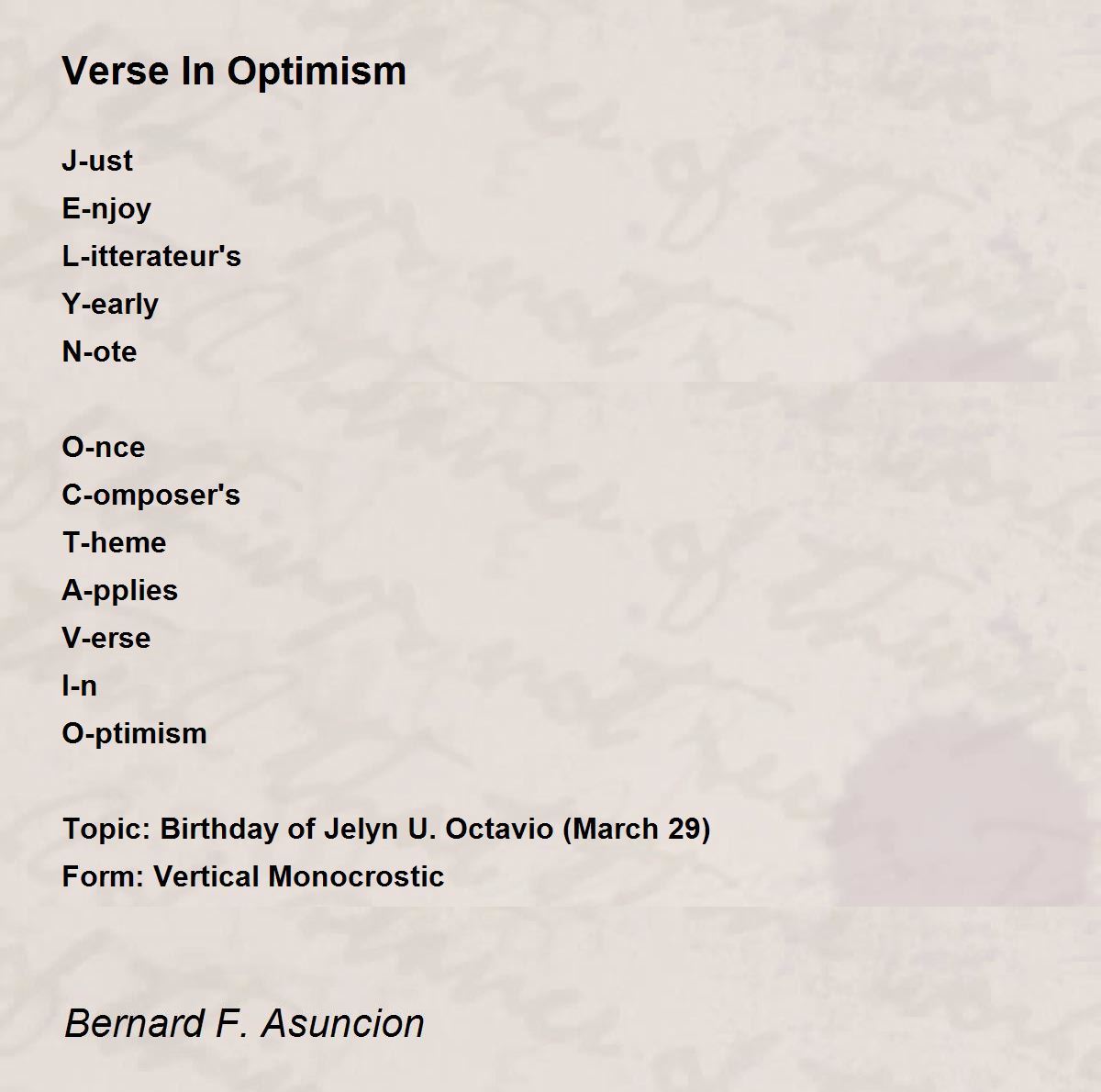This screenshot has height=1092, width=1101.
Task: Click the line O-nce
Action: 103,447
